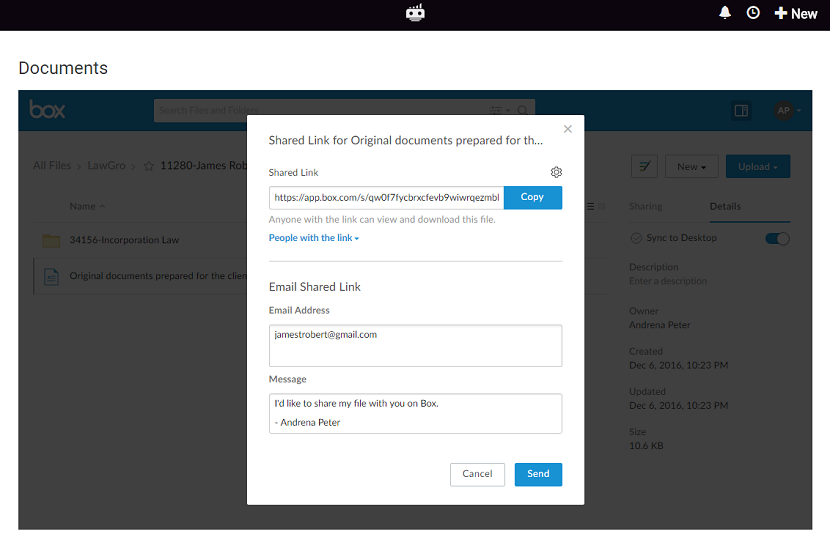Go to All Files breadcrumb
Image resolution: width=830 pixels, height=537 pixels.
52,165
